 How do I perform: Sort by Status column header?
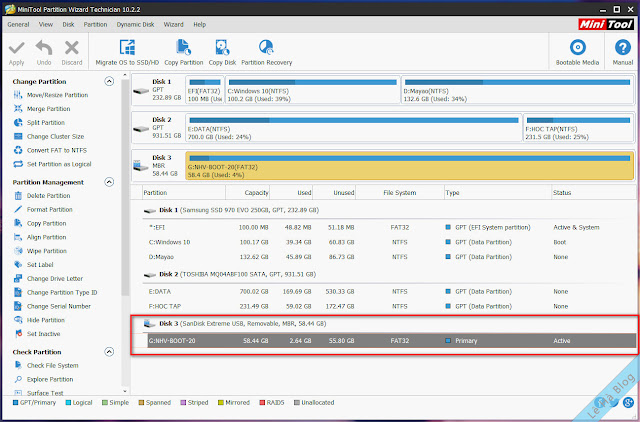coord(593,193)
